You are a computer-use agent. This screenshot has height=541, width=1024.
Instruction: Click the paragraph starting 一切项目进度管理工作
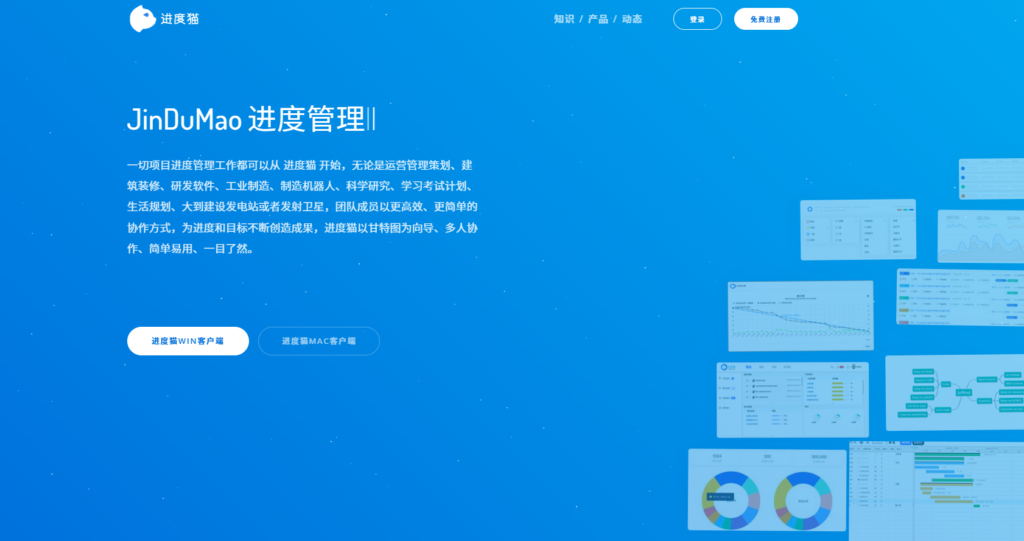click(302, 206)
